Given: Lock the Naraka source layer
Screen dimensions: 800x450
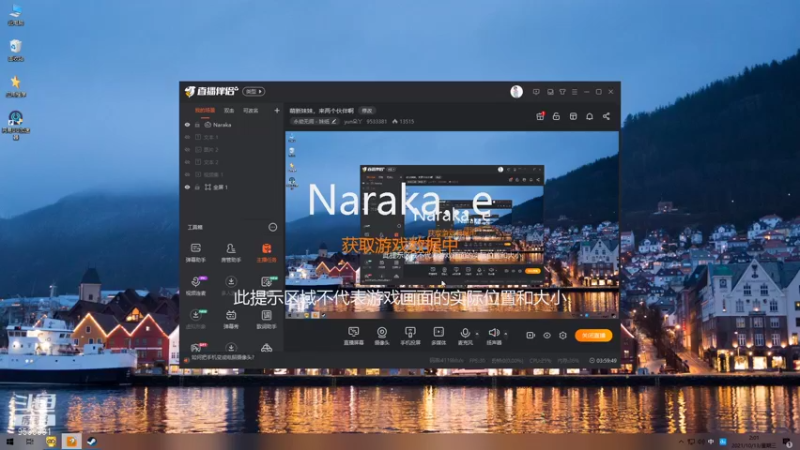Looking at the screenshot, I should [197, 124].
